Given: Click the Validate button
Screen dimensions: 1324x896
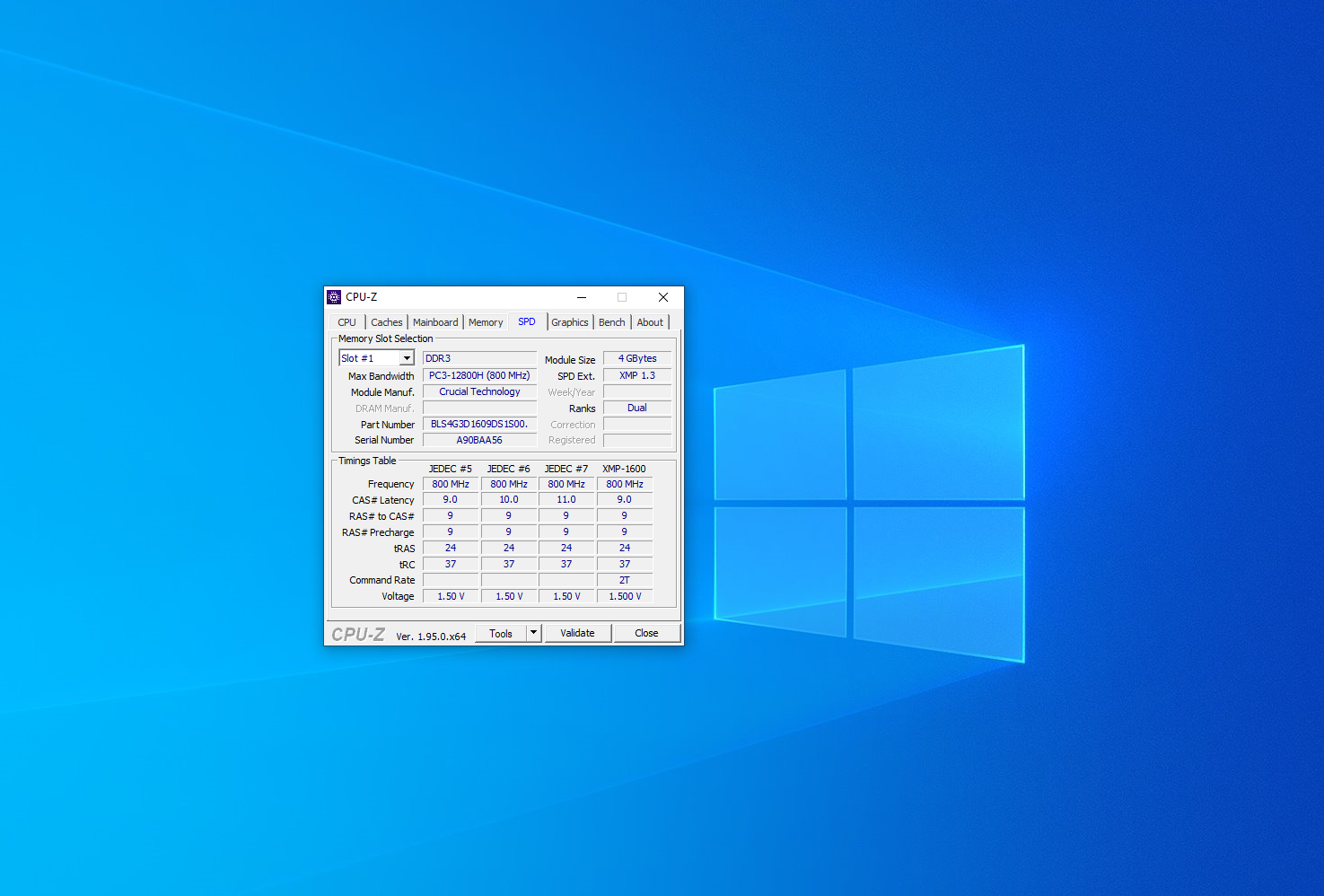Looking at the screenshot, I should [x=578, y=633].
